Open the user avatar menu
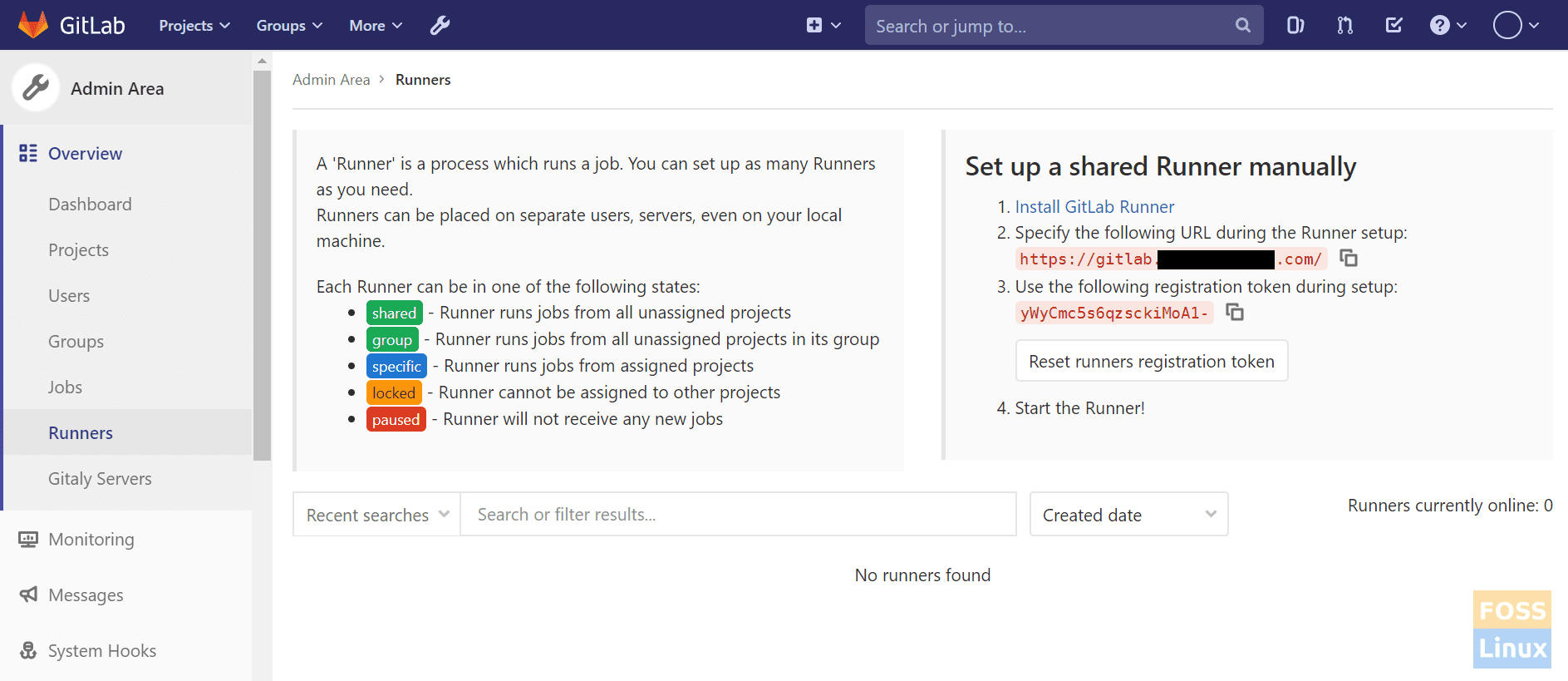This screenshot has height=681, width=1568. point(1516,25)
